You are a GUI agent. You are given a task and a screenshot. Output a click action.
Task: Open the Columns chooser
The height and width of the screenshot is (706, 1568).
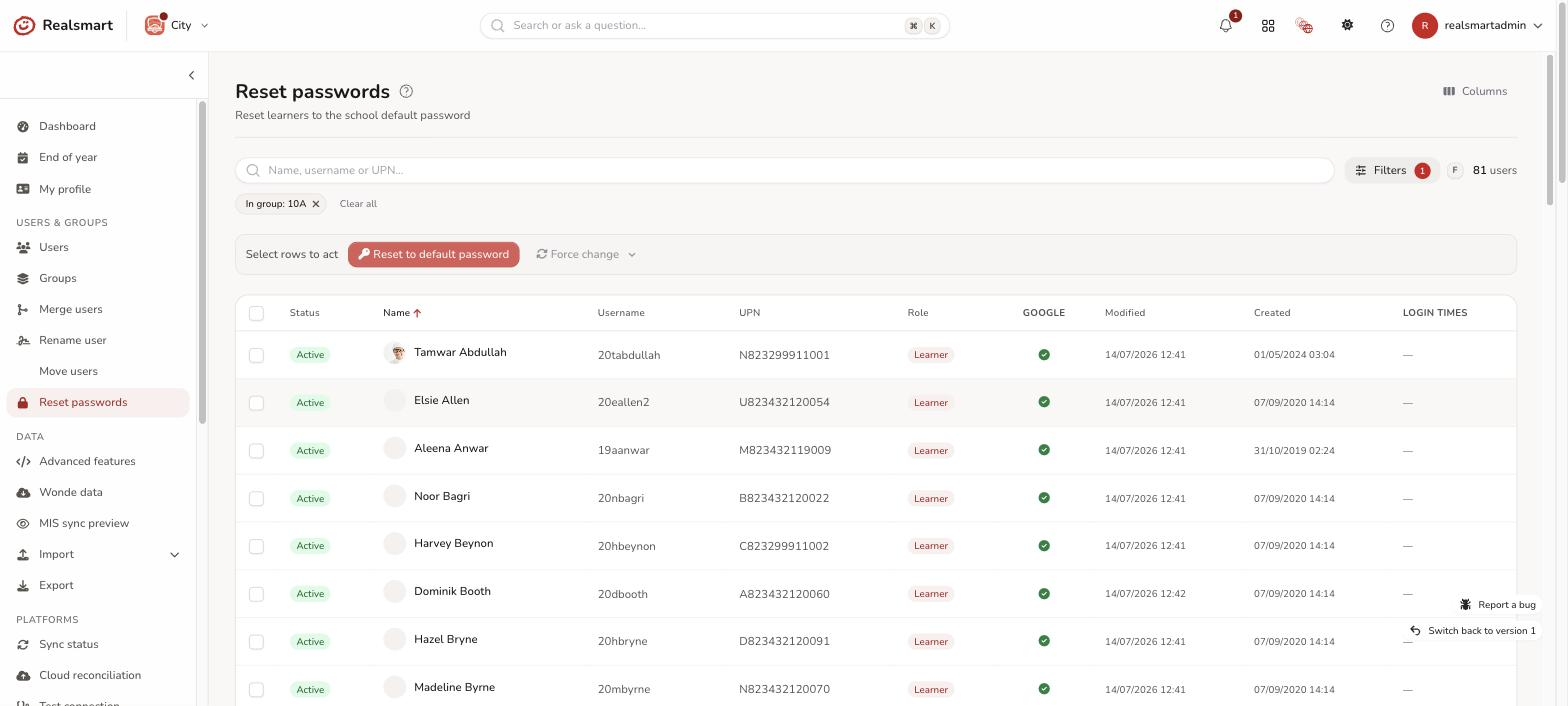(x=1475, y=91)
